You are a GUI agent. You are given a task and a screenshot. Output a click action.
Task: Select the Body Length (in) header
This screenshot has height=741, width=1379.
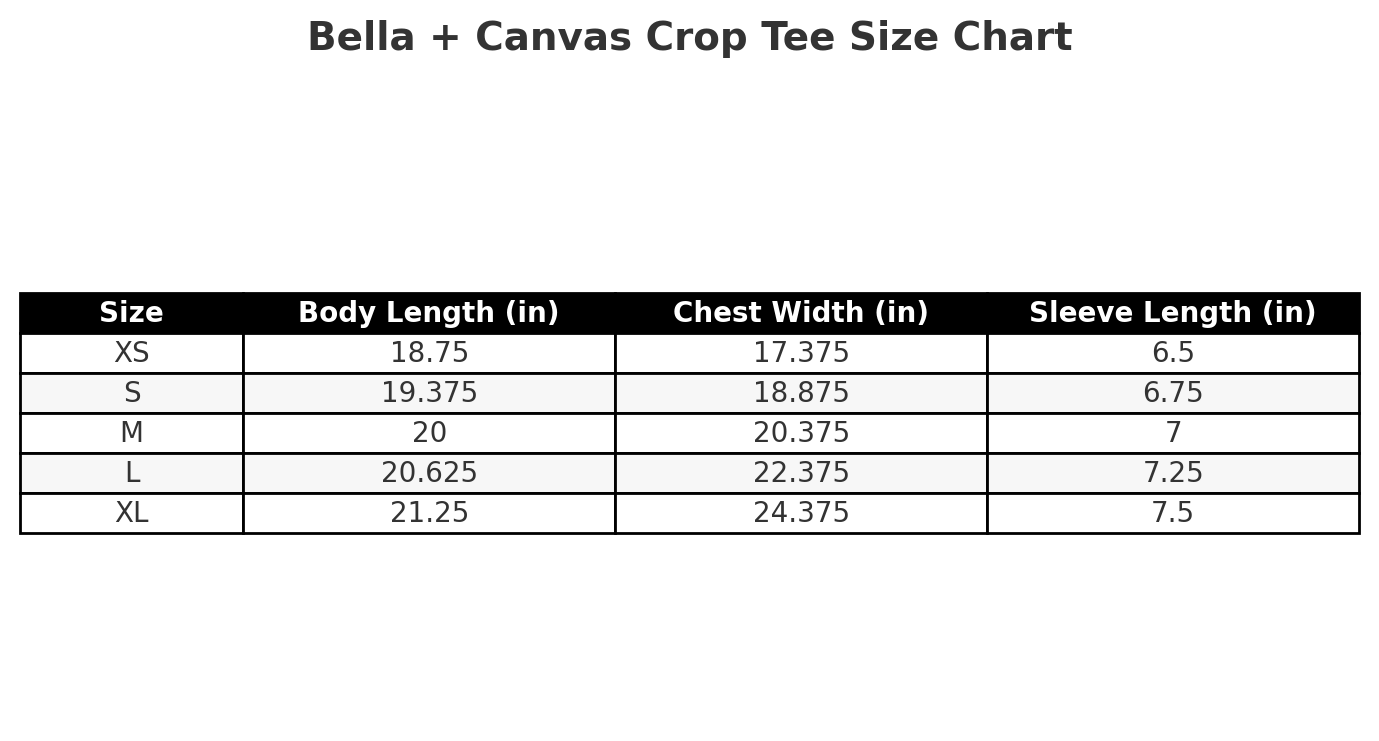(x=429, y=313)
